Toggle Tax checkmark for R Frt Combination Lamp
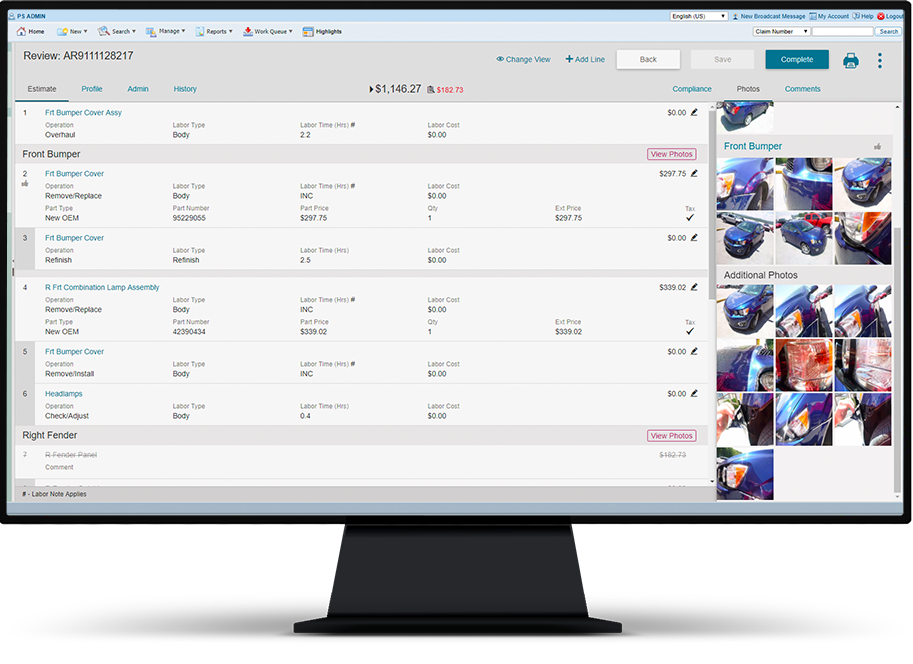Viewport: 913px width, 664px height. (x=689, y=332)
